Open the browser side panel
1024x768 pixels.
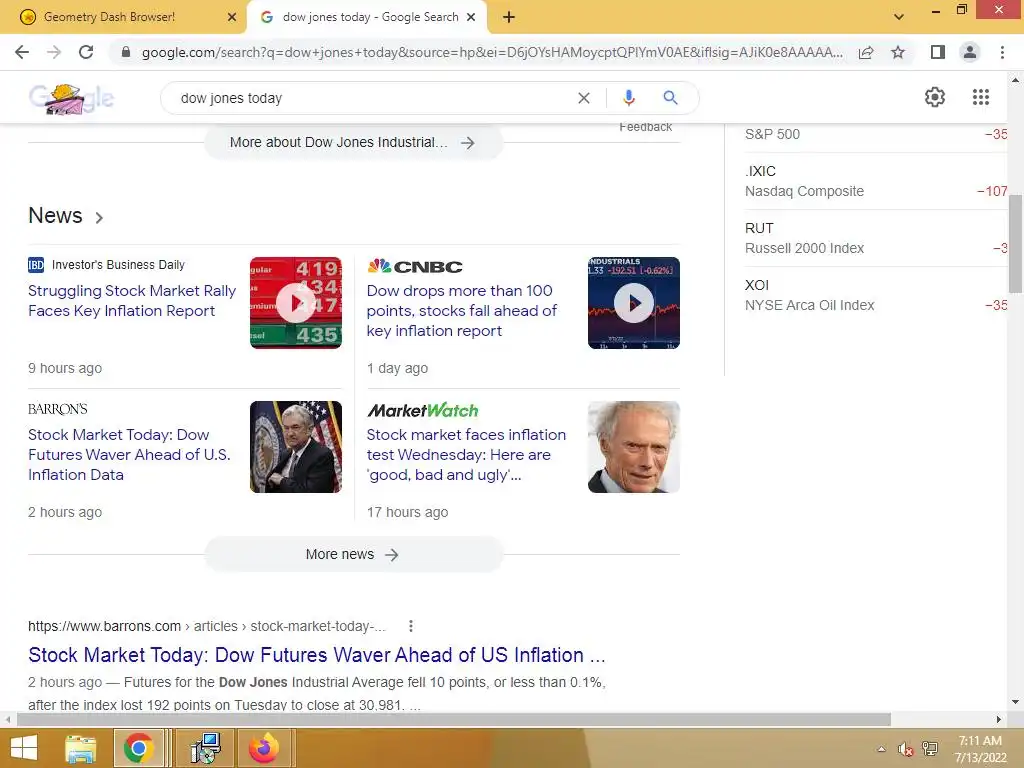pos(937,52)
